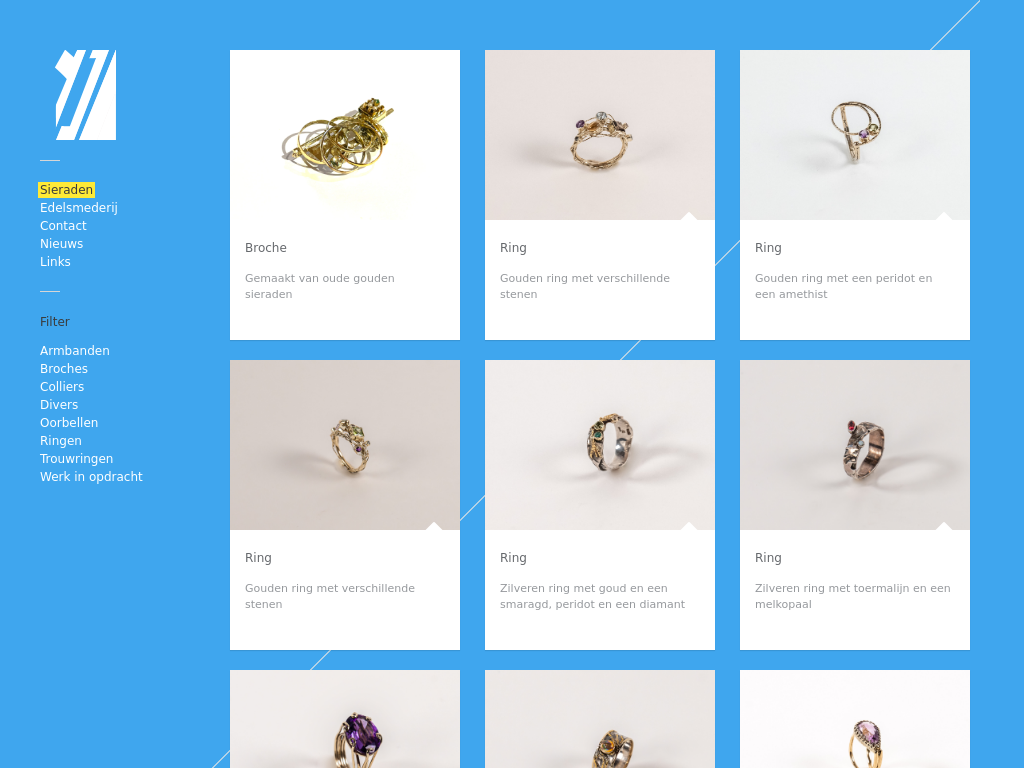Go to the Edelsmederij page
1024x768 pixels.
(78, 208)
